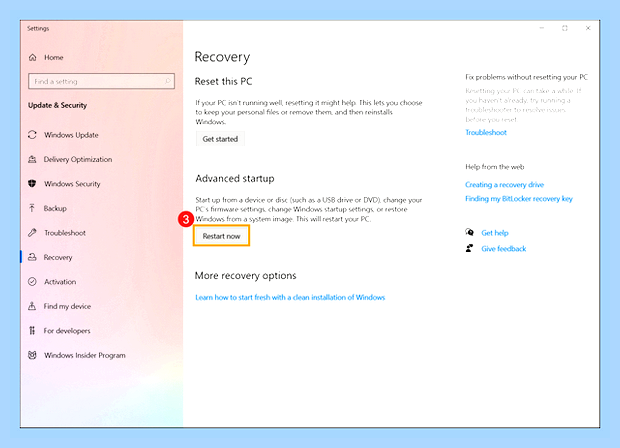Click the Find my device icon
620x448 pixels.
pos(32,306)
